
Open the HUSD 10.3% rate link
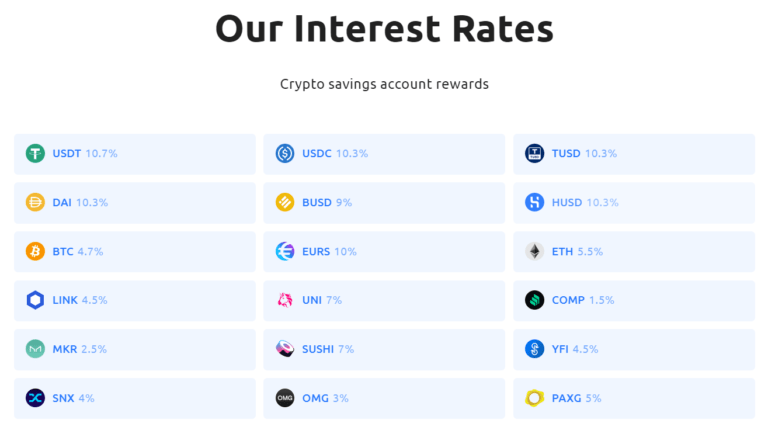click(585, 202)
